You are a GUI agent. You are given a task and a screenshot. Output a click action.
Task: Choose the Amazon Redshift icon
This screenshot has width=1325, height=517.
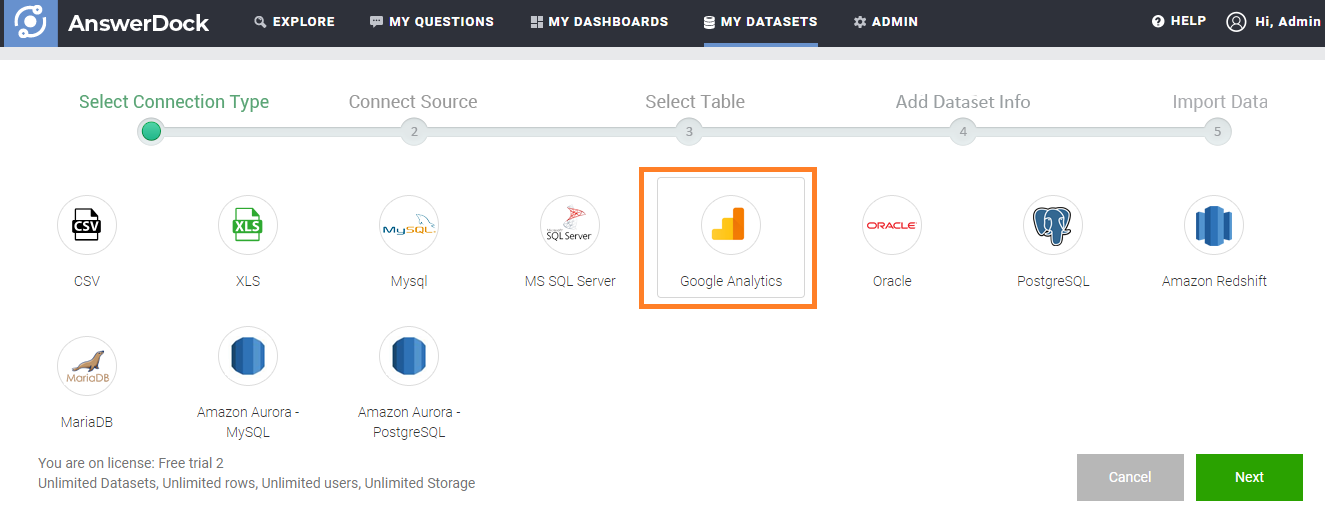(1214, 225)
